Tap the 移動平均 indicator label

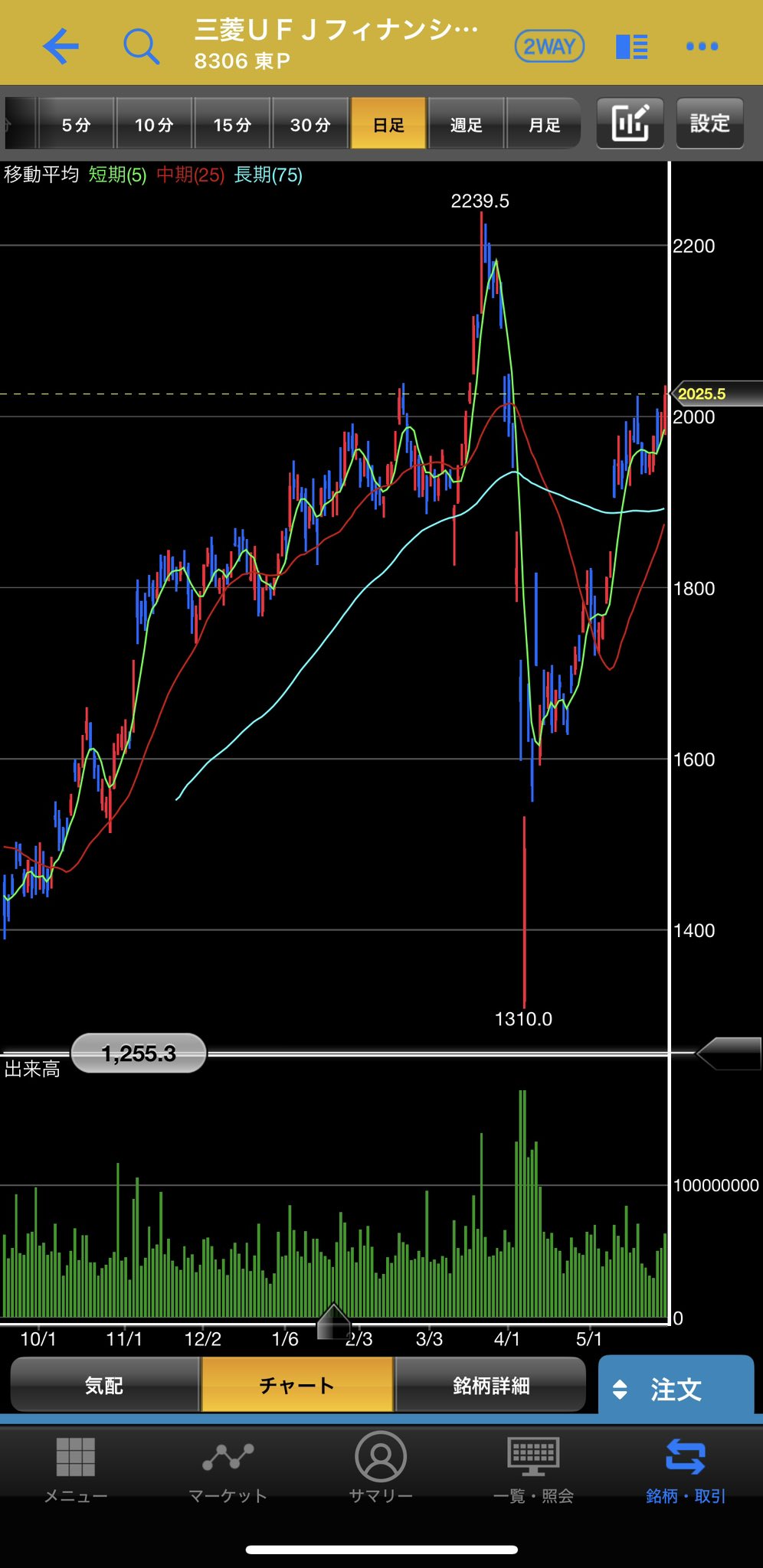click(41, 175)
